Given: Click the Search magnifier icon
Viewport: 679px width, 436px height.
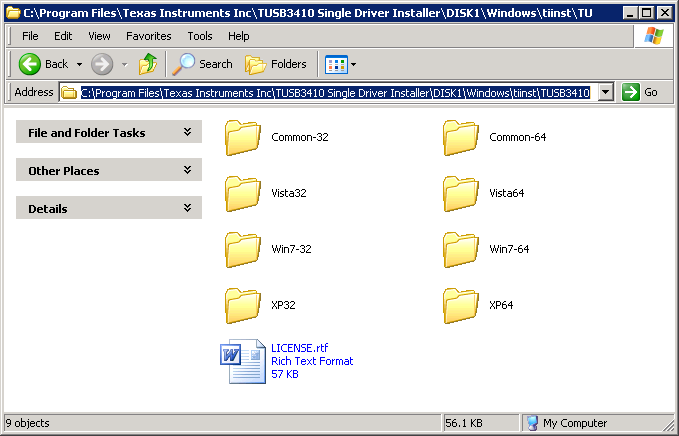Looking at the screenshot, I should coord(184,64).
